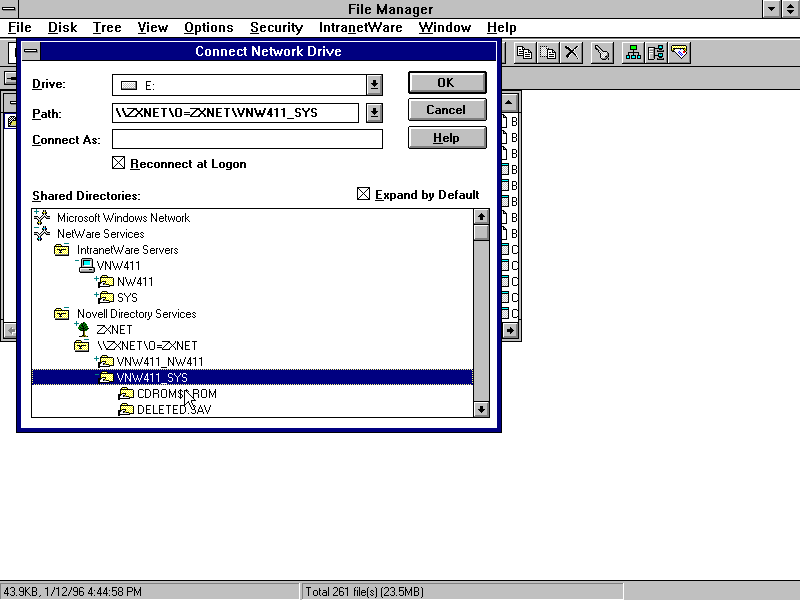
Task: Click the Shared Directories scrollbar thumb
Action: click(x=481, y=233)
